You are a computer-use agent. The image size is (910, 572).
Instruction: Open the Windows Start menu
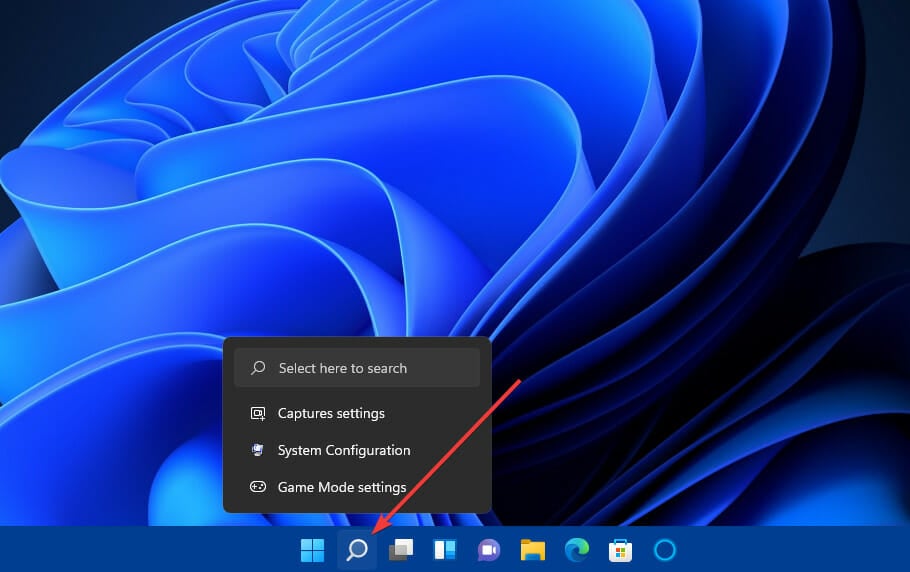(x=313, y=550)
